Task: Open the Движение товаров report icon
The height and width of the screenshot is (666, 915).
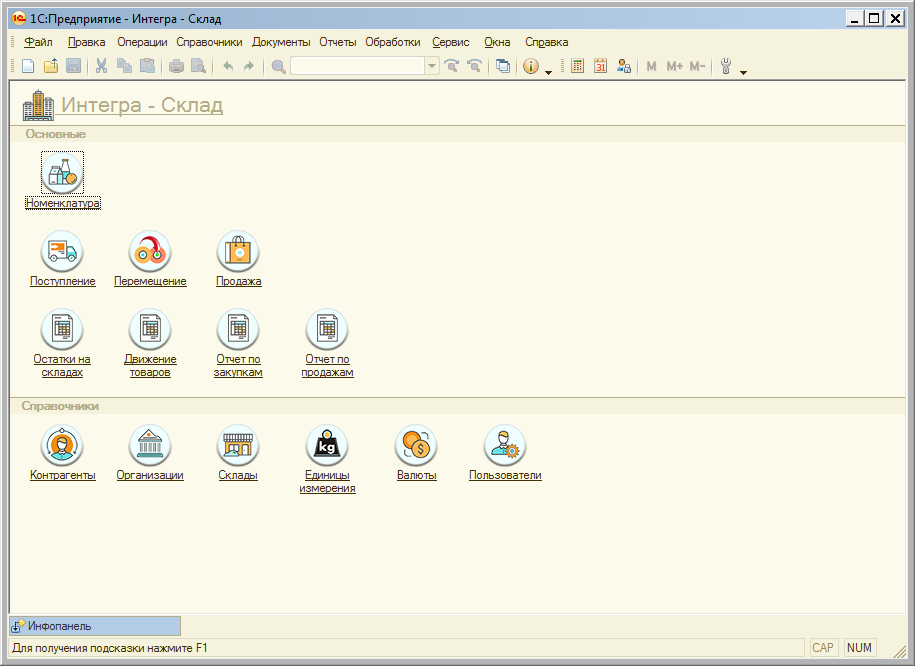Action: click(150, 329)
